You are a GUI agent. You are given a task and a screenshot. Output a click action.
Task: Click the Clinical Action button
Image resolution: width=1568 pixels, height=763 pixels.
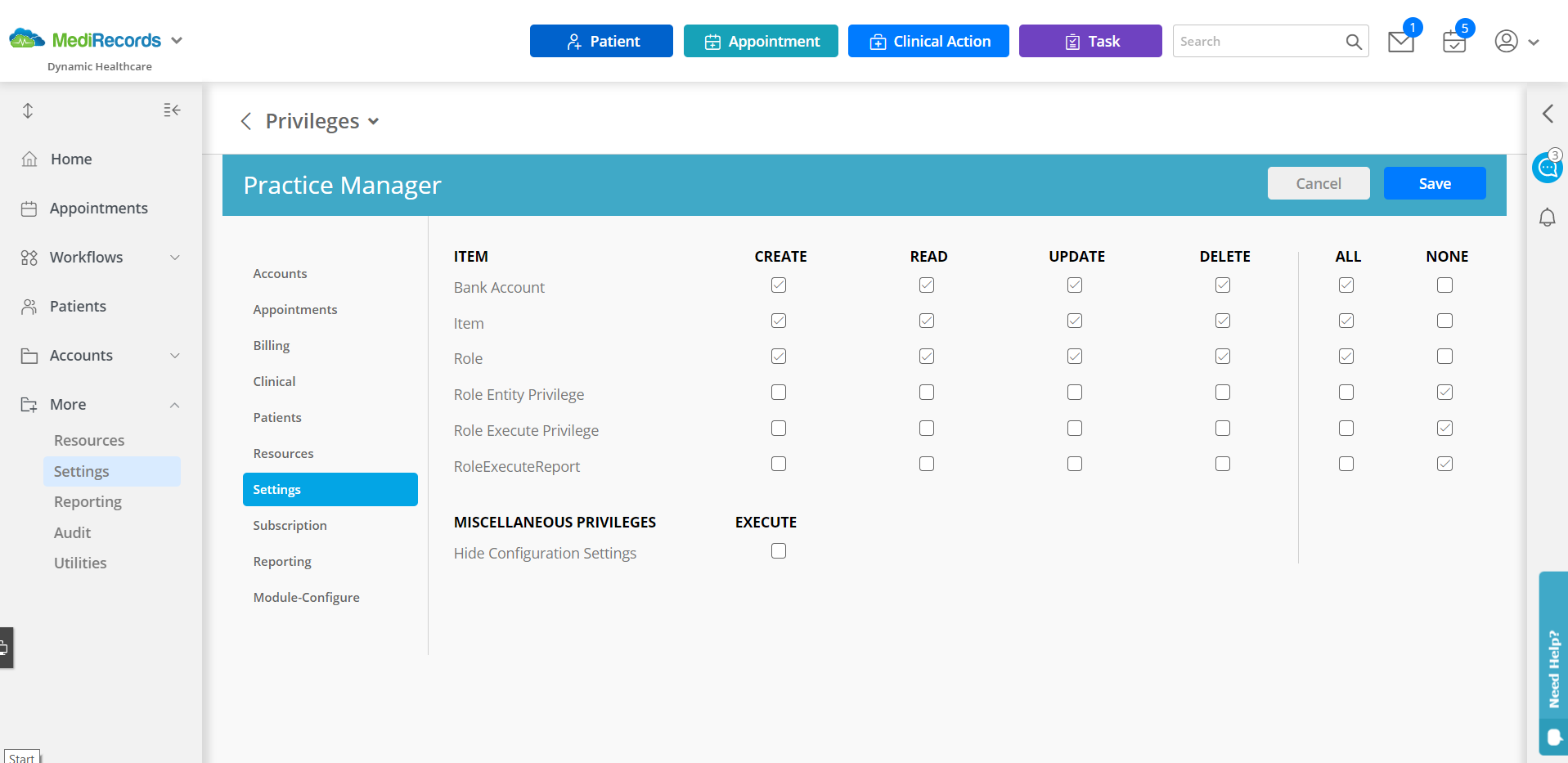[928, 41]
